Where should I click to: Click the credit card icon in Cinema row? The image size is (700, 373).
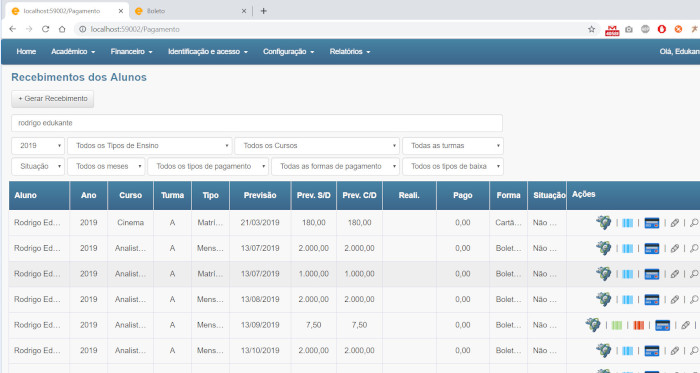tap(652, 223)
